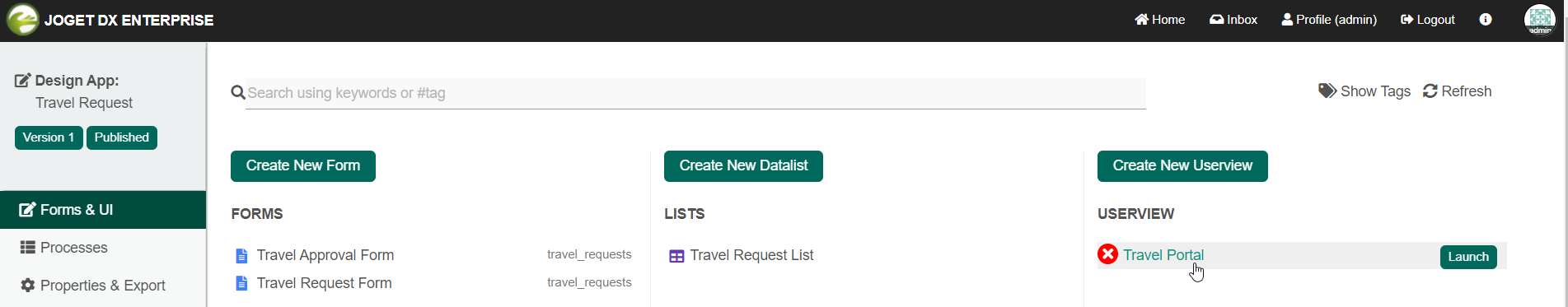Show Tags toggle with tag icon

[1364, 91]
